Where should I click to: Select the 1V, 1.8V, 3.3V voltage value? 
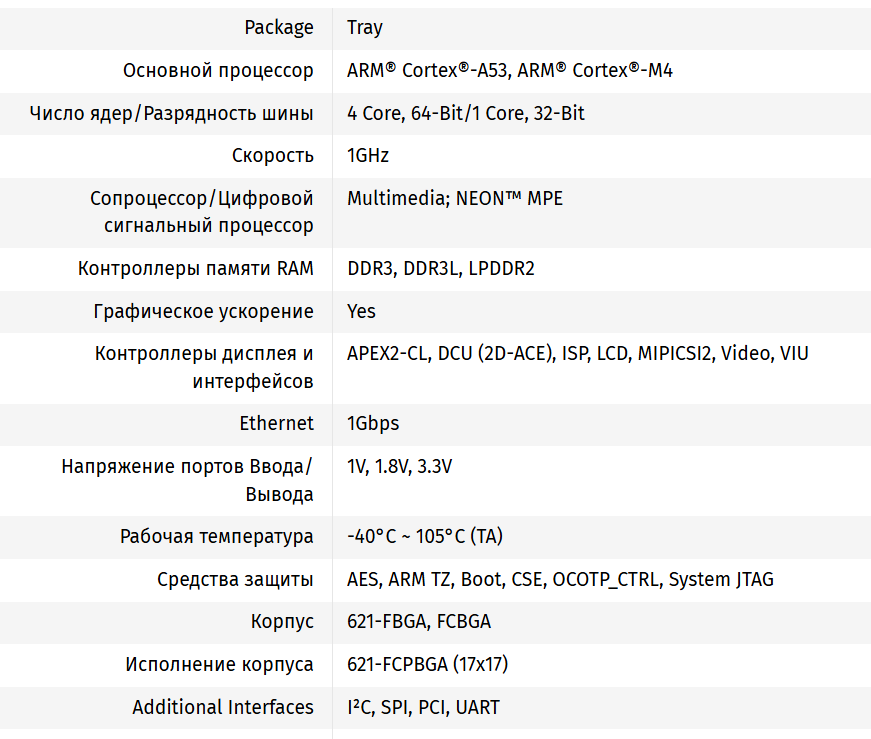400,467
